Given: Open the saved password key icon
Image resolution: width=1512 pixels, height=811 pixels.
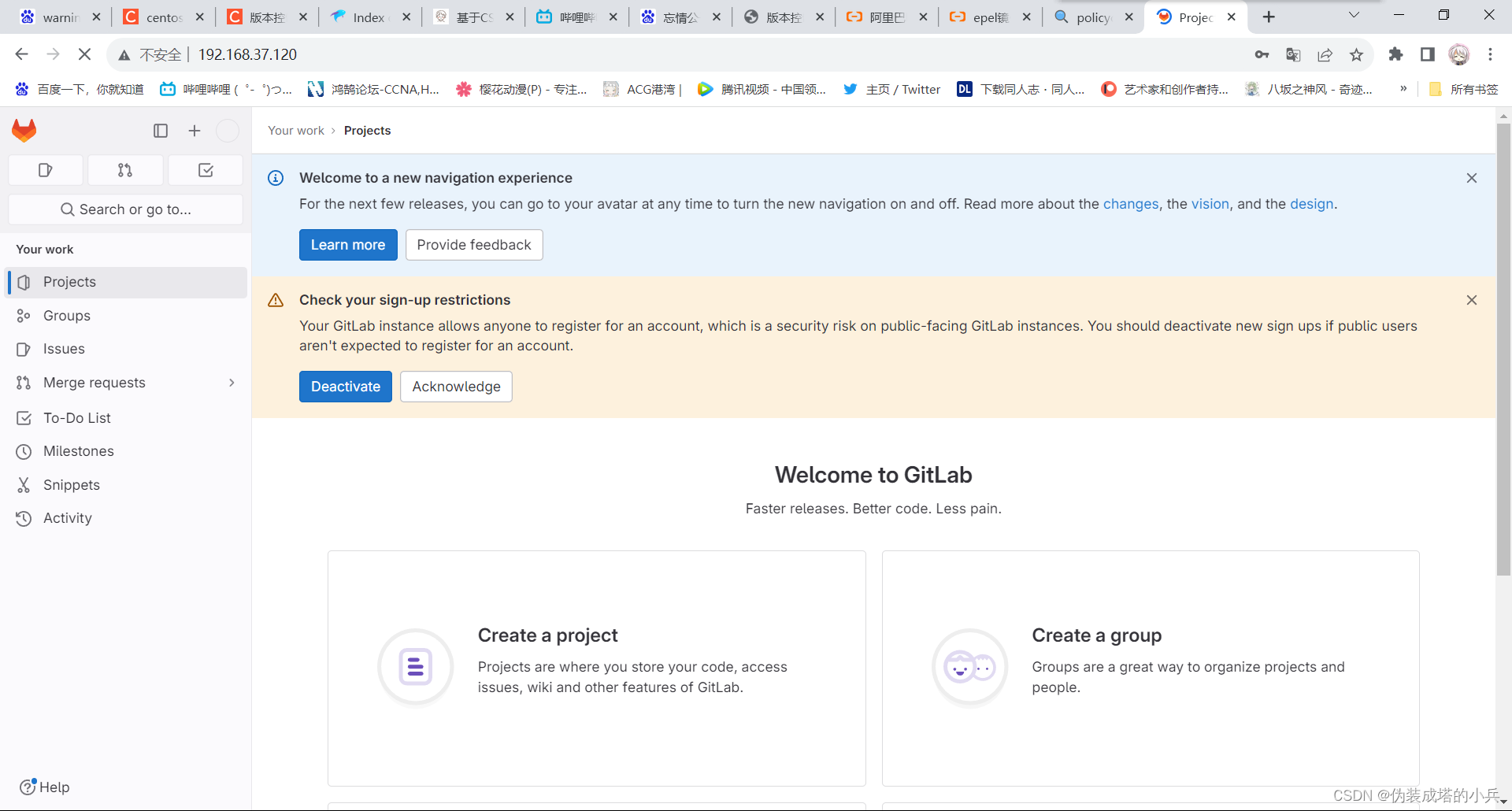Looking at the screenshot, I should click(x=1262, y=54).
